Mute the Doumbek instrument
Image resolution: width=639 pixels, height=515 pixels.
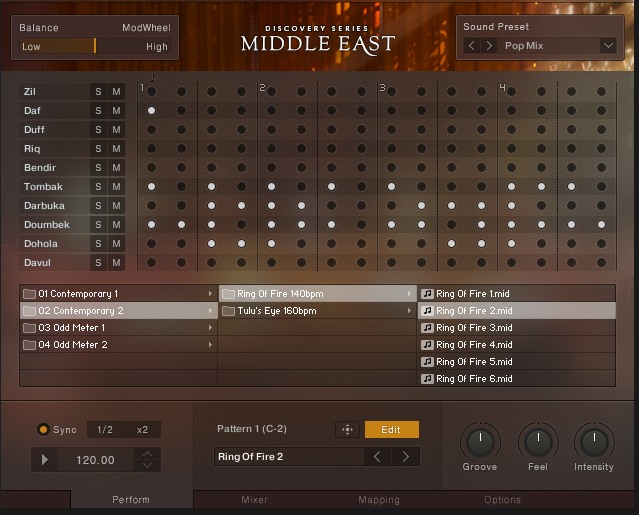(117, 225)
